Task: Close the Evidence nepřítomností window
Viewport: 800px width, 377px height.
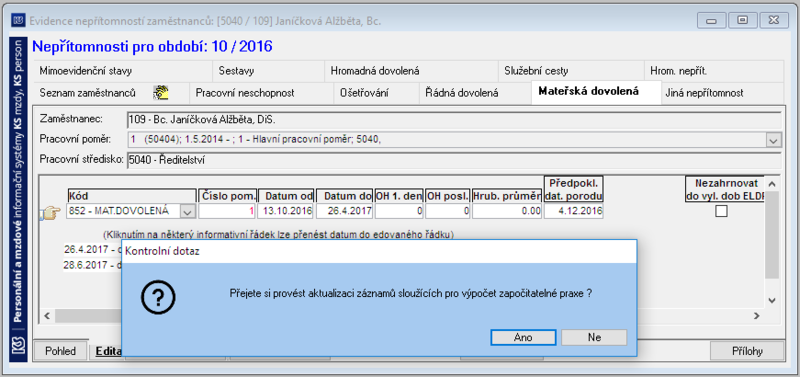Action: (774, 20)
